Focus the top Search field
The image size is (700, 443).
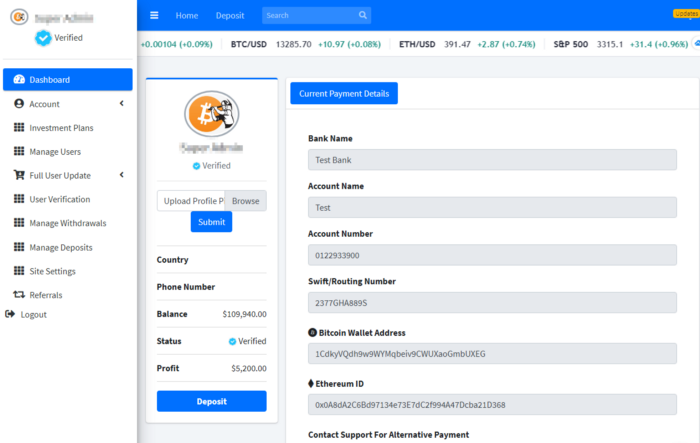click(317, 15)
